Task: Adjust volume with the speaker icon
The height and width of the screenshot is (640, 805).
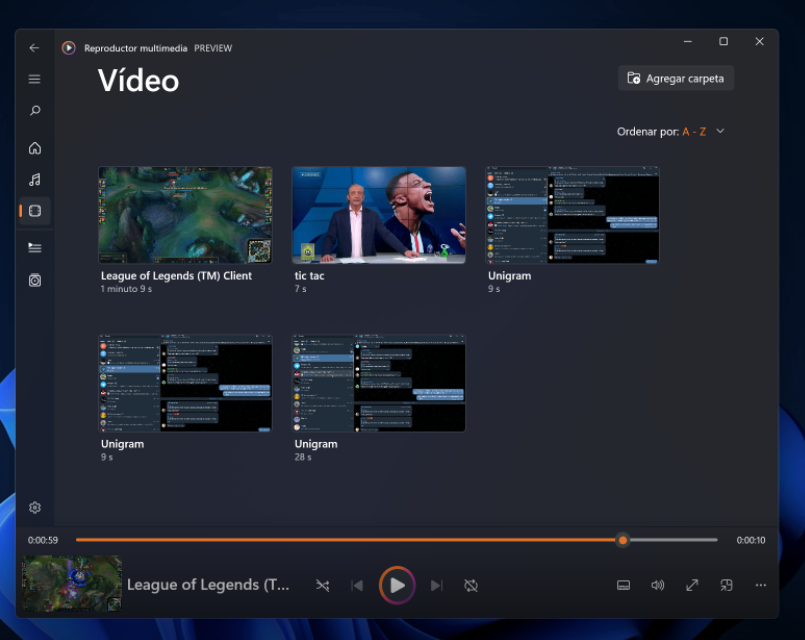Action: tap(657, 585)
